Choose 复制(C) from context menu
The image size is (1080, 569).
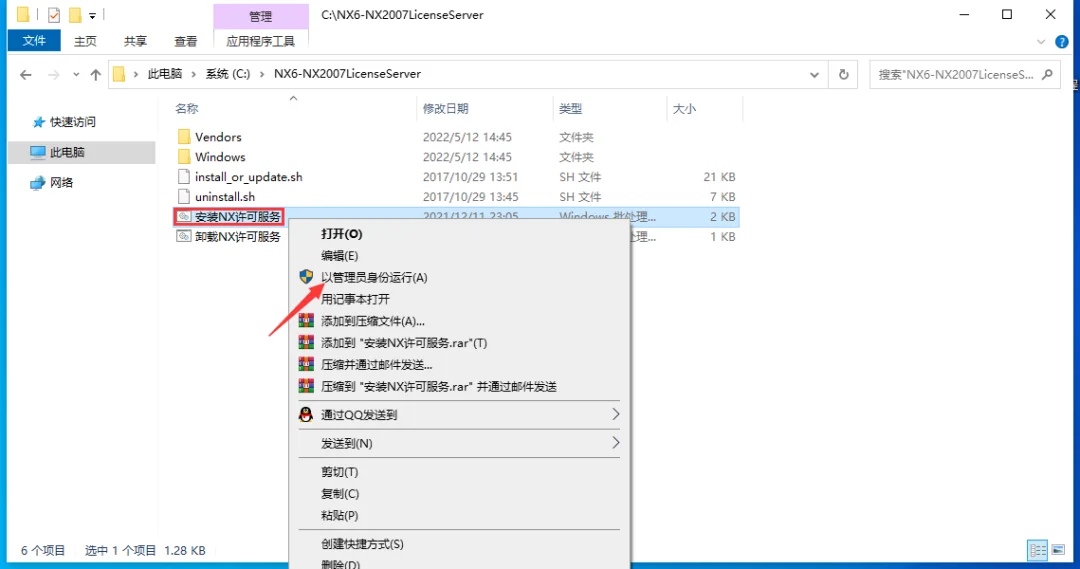(340, 494)
